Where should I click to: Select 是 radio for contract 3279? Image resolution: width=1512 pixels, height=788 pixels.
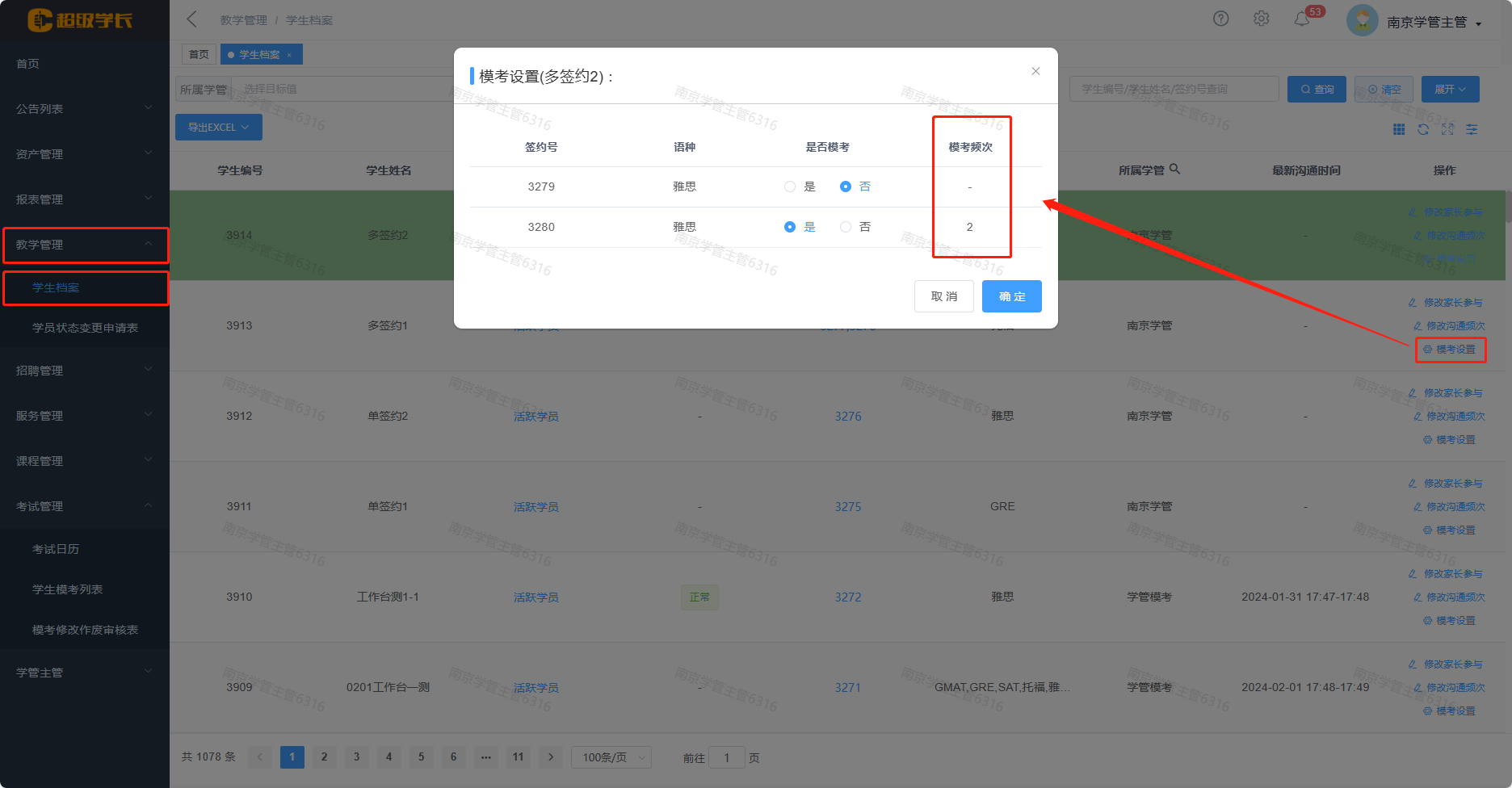[790, 187]
